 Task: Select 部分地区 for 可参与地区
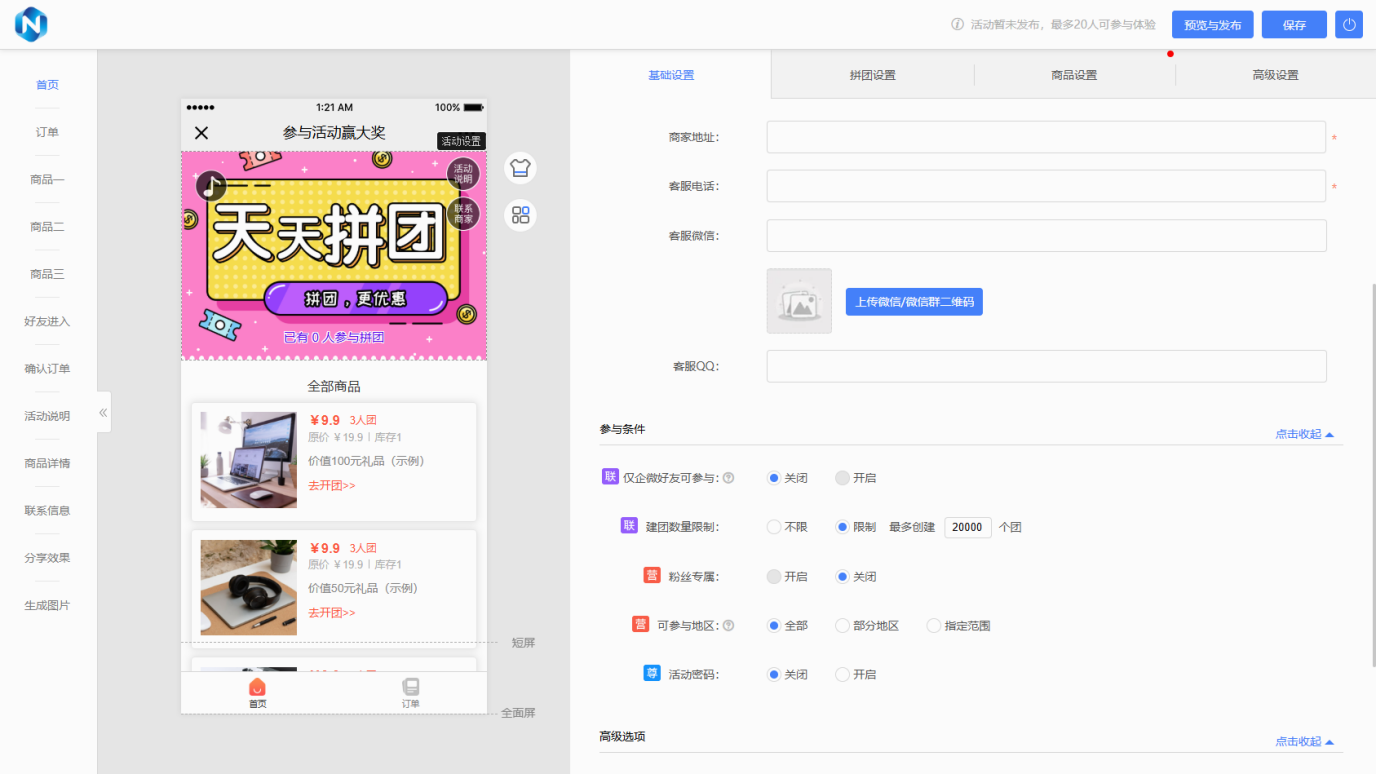pyautogui.click(x=842, y=626)
